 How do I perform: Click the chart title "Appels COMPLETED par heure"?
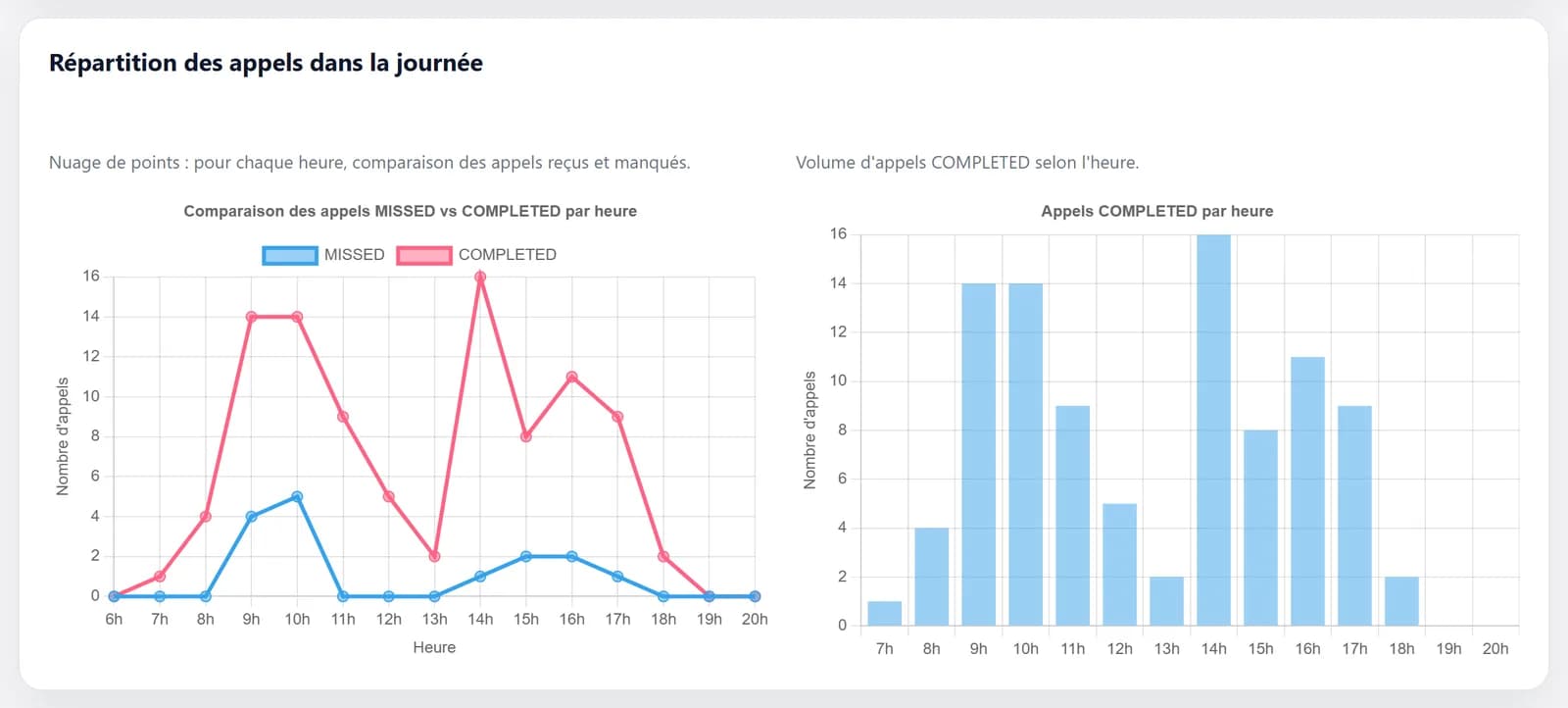1157,211
